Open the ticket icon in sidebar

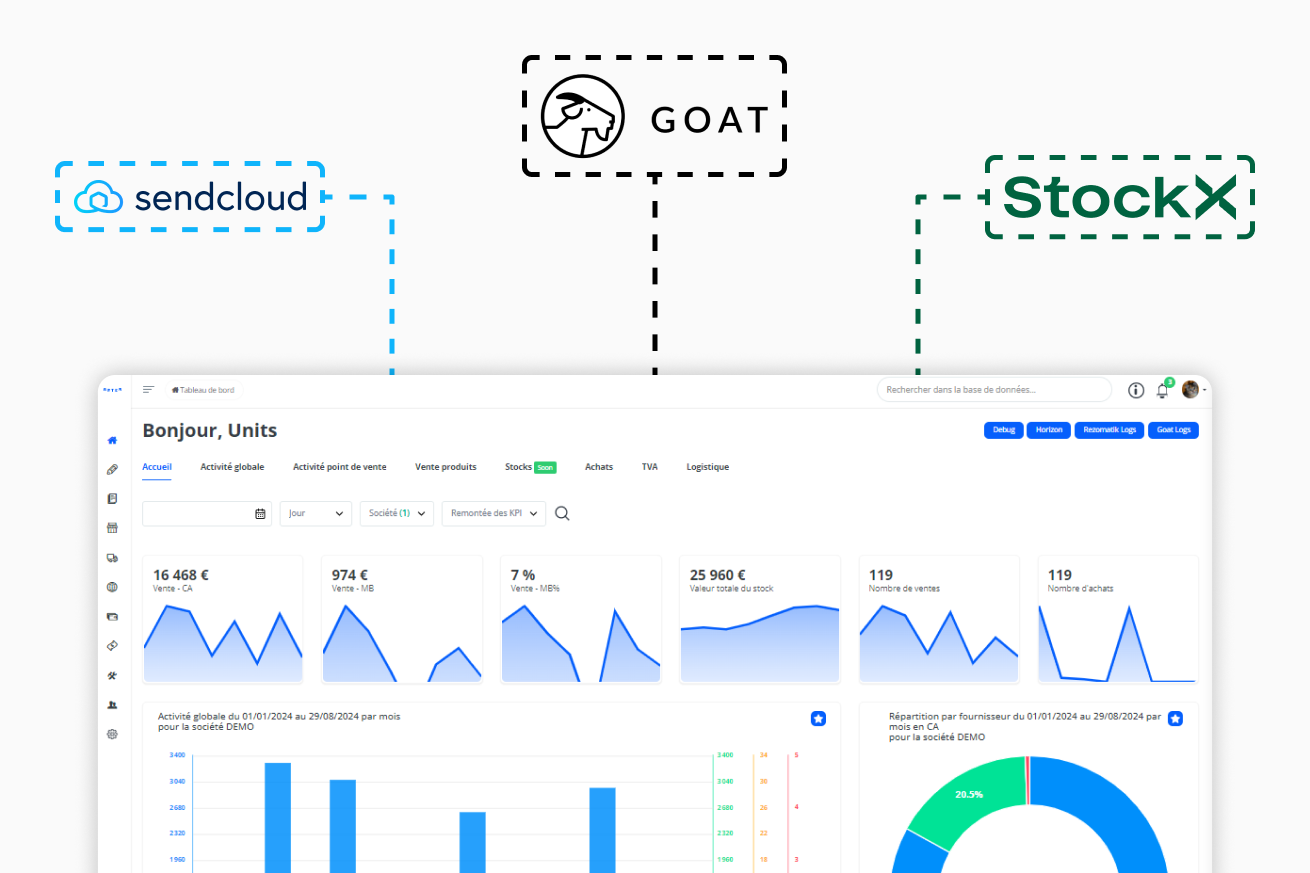(x=112, y=646)
